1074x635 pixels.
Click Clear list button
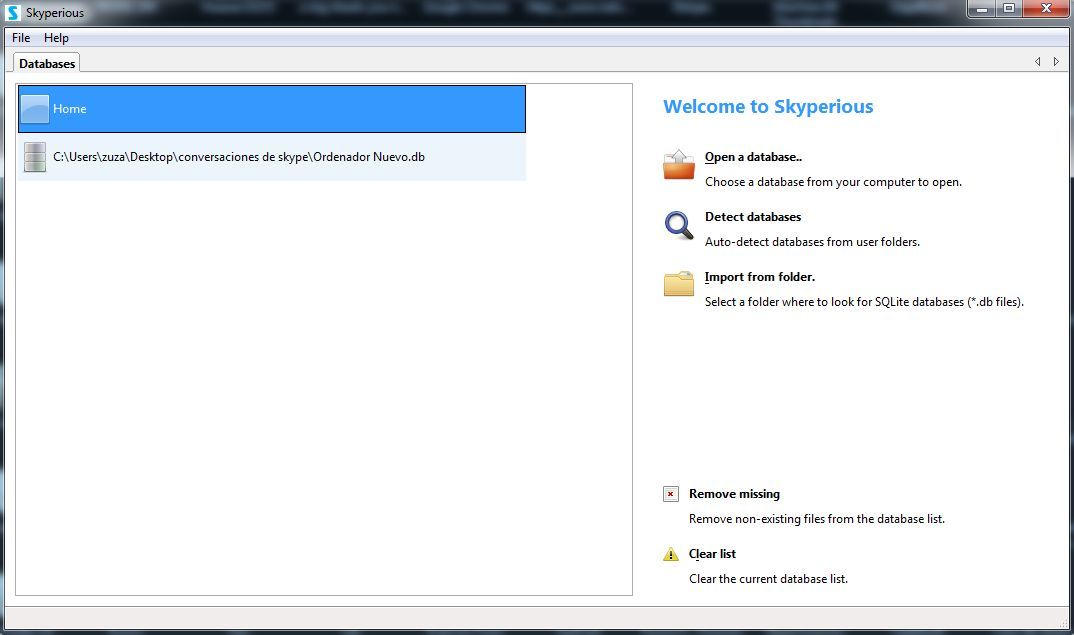712,553
